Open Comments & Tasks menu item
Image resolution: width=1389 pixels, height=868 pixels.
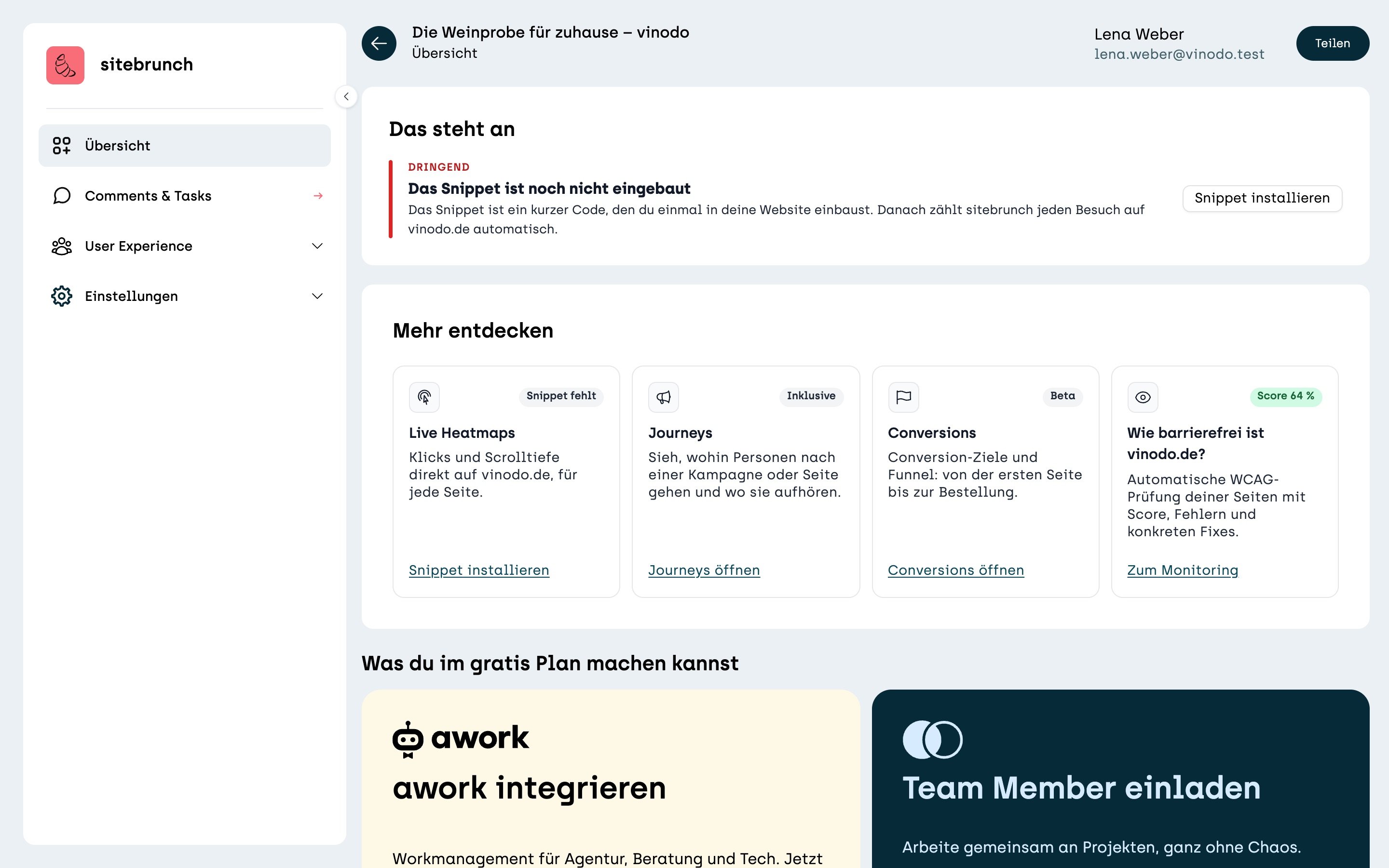[x=184, y=196]
